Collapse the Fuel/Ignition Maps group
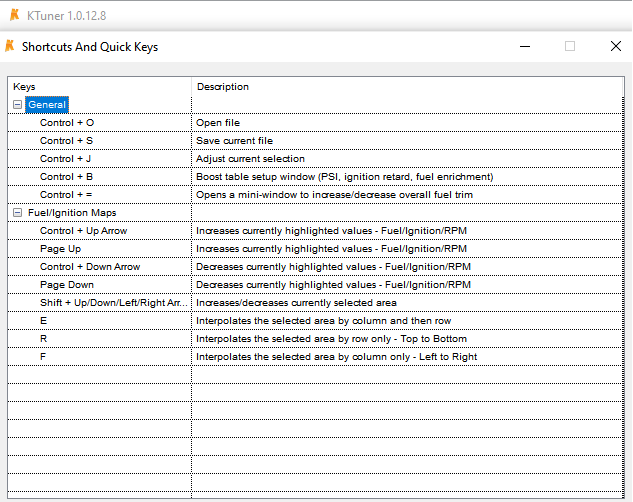The image size is (633, 502). tap(17, 213)
